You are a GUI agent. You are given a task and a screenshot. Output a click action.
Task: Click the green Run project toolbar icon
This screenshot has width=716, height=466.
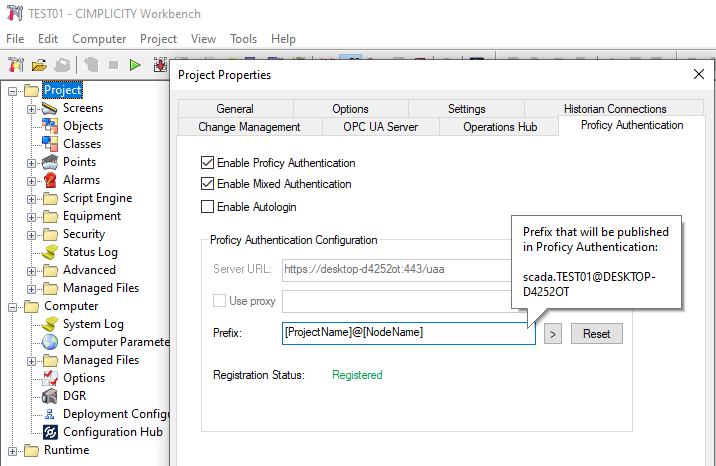click(135, 65)
